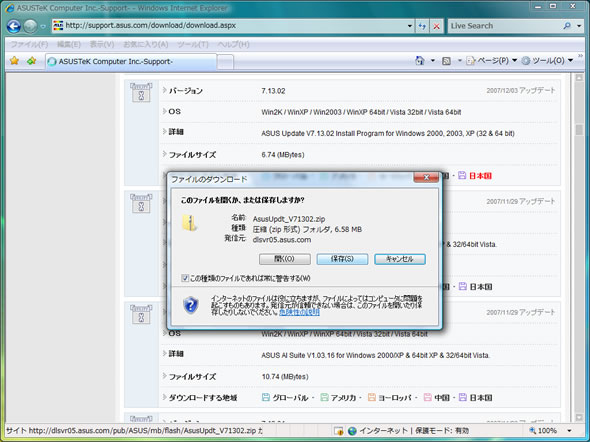
Task: Click the green disk icon beside アメリカ
Action: click(324, 397)
